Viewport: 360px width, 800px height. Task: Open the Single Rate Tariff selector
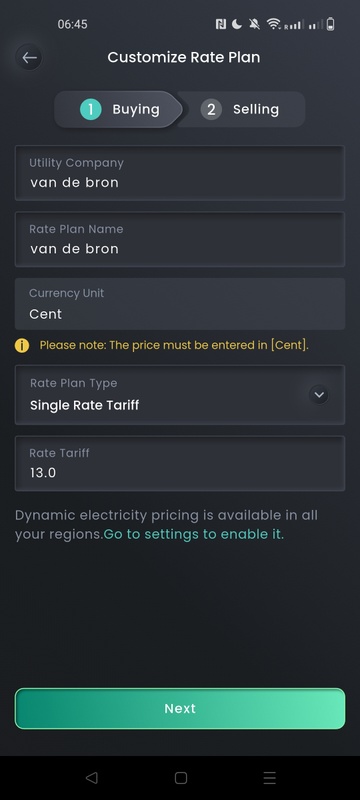(180, 395)
